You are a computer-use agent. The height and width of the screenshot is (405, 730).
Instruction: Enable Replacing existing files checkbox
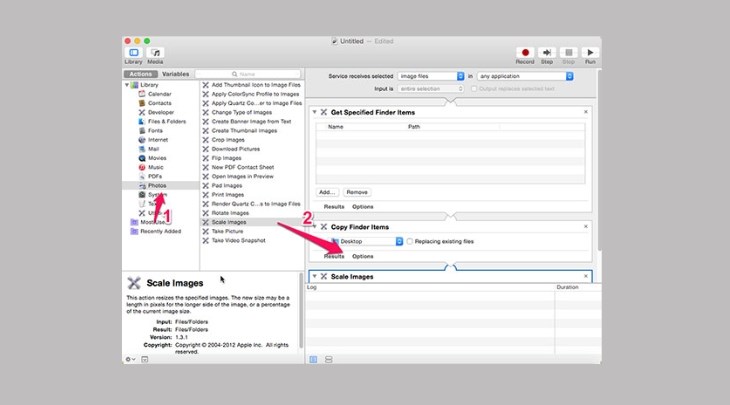(410, 241)
